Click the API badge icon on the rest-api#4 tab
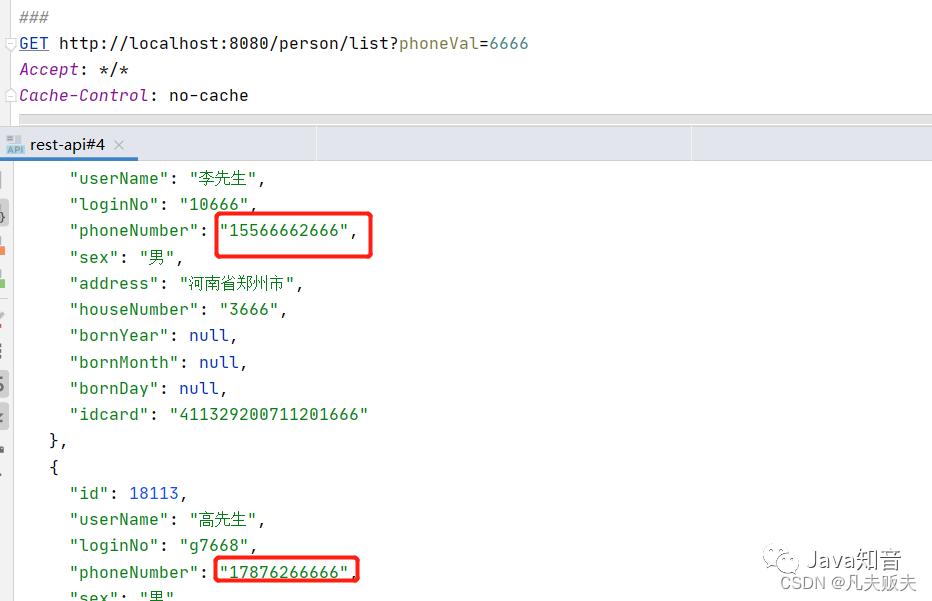Viewport: 932px width, 601px height. coord(14,144)
